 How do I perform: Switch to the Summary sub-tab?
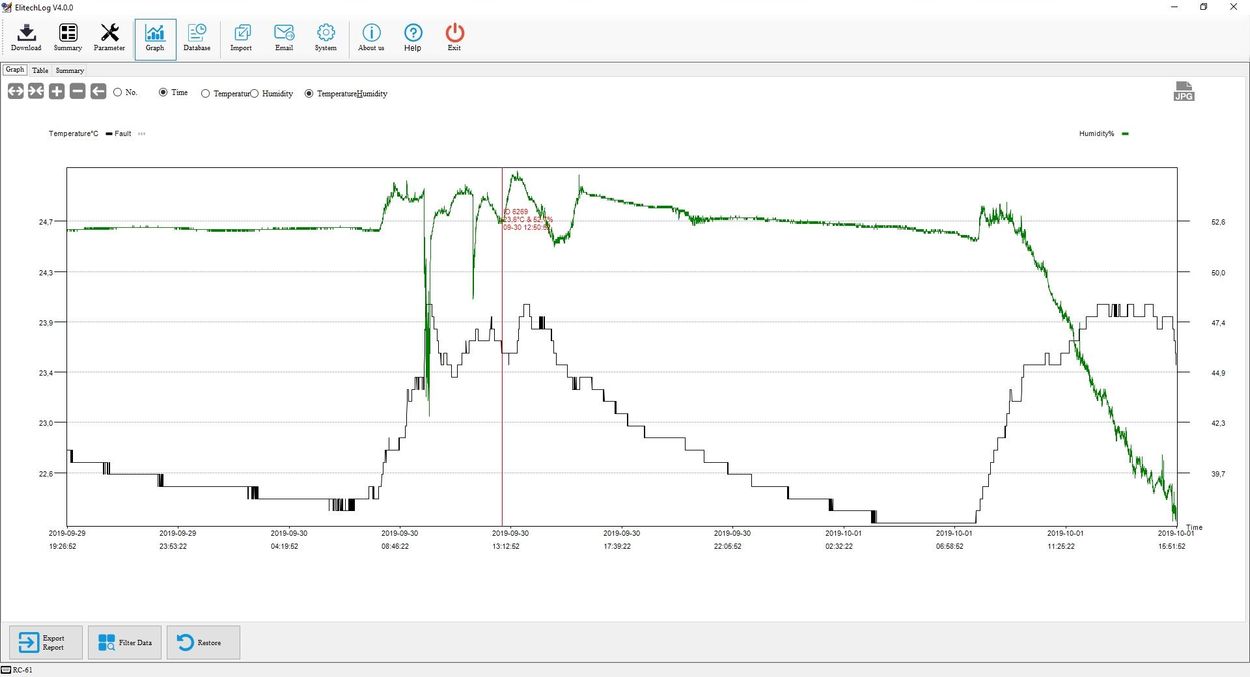pyautogui.click(x=70, y=70)
